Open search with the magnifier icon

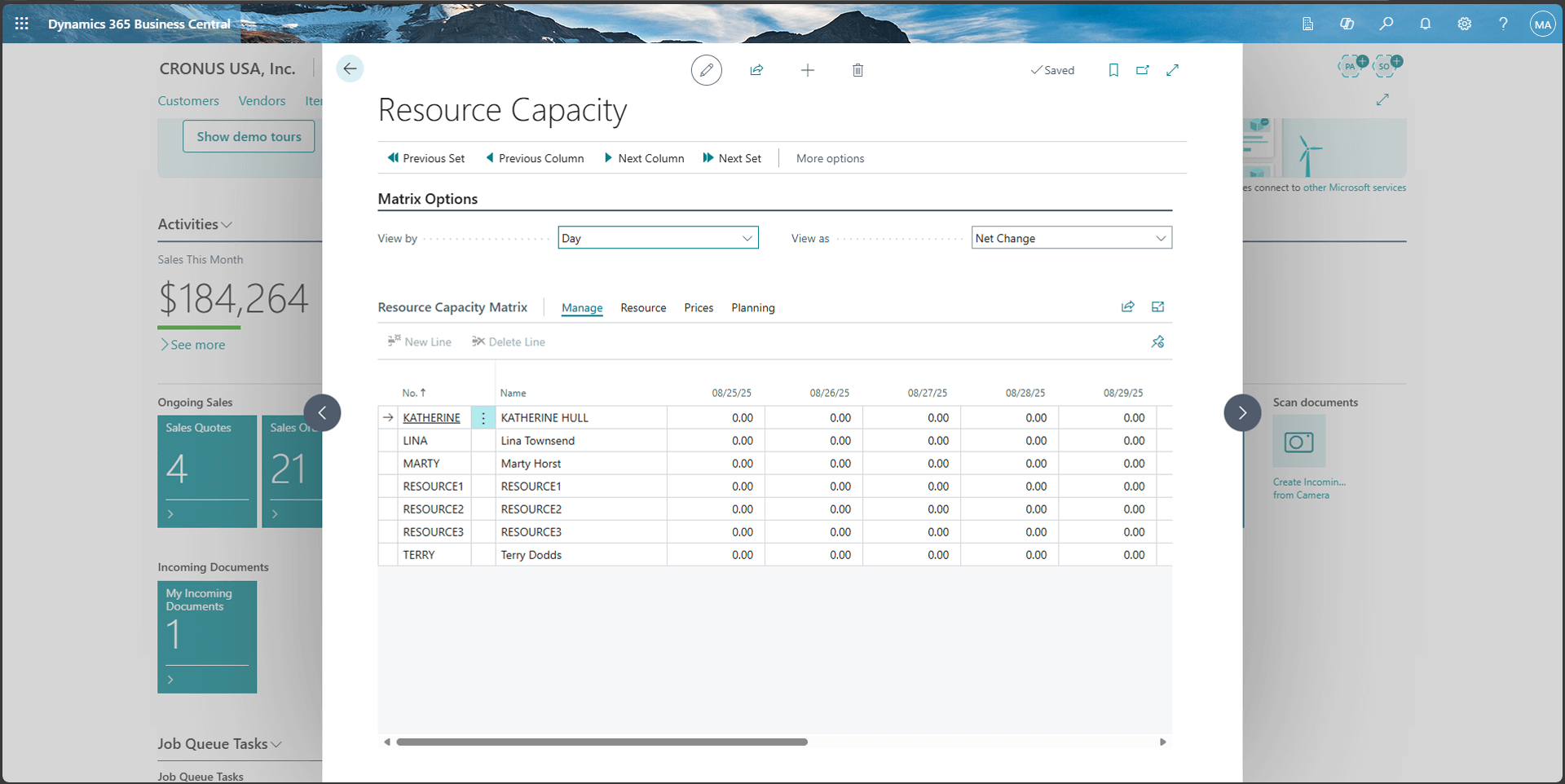click(x=1386, y=24)
